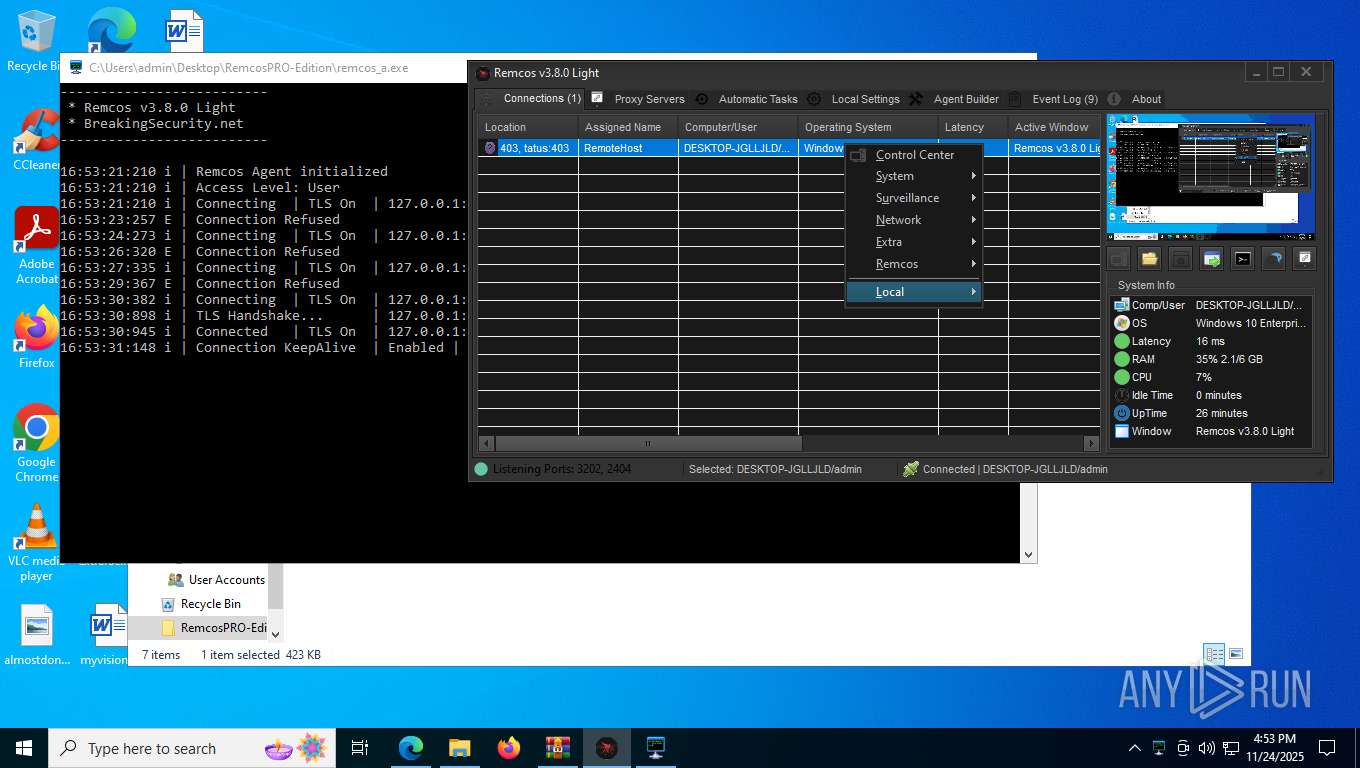Open Google Chrome desktop shortcut
The height and width of the screenshot is (768, 1360).
tap(36, 443)
